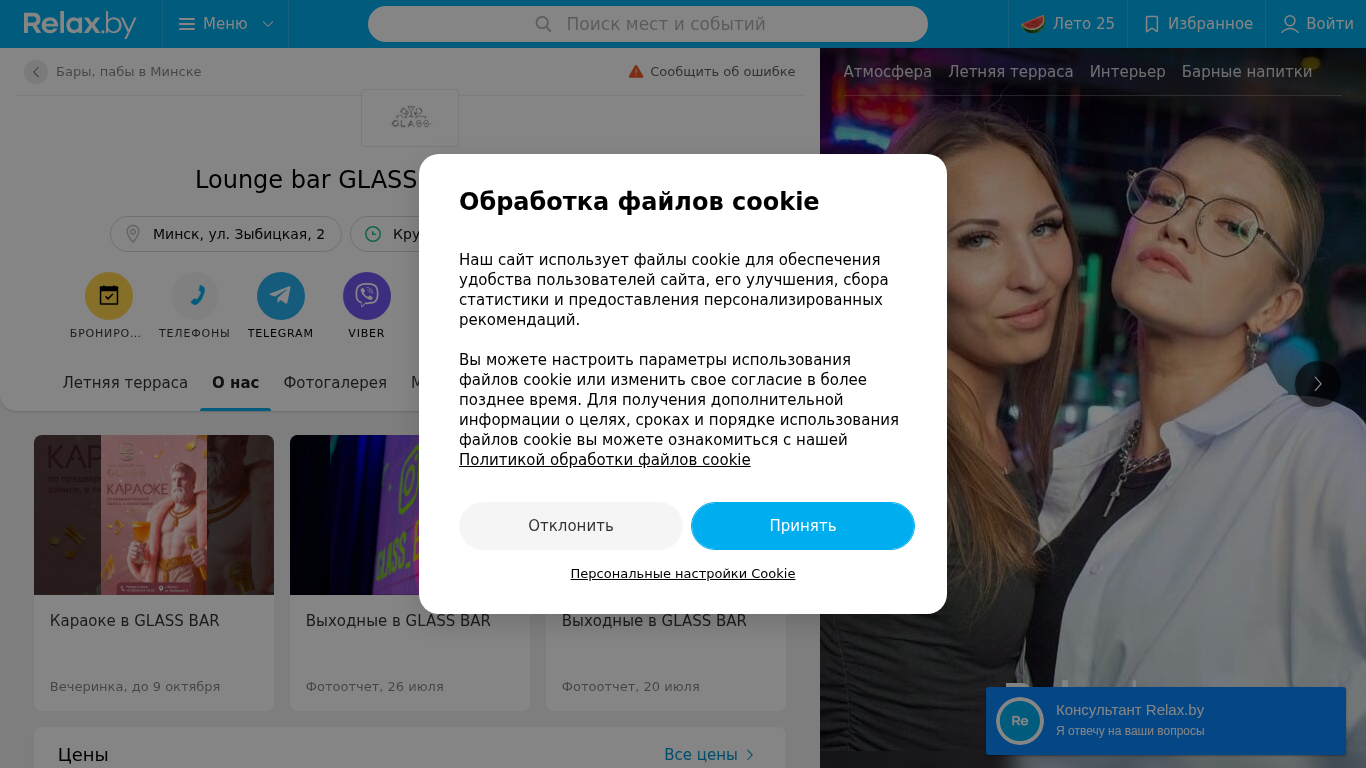Open Караоке в GLASS BAR thumbnail
The image size is (1366, 768).
click(x=154, y=515)
